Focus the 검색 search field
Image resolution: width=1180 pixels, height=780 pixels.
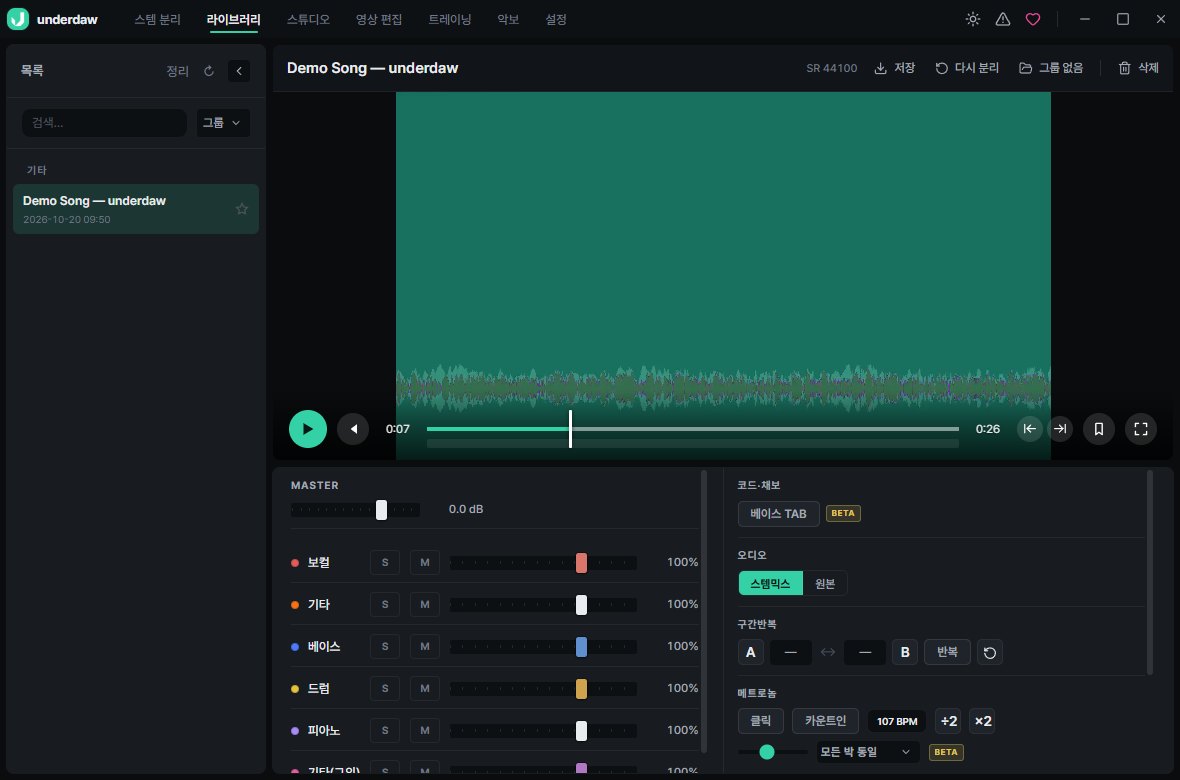105,123
